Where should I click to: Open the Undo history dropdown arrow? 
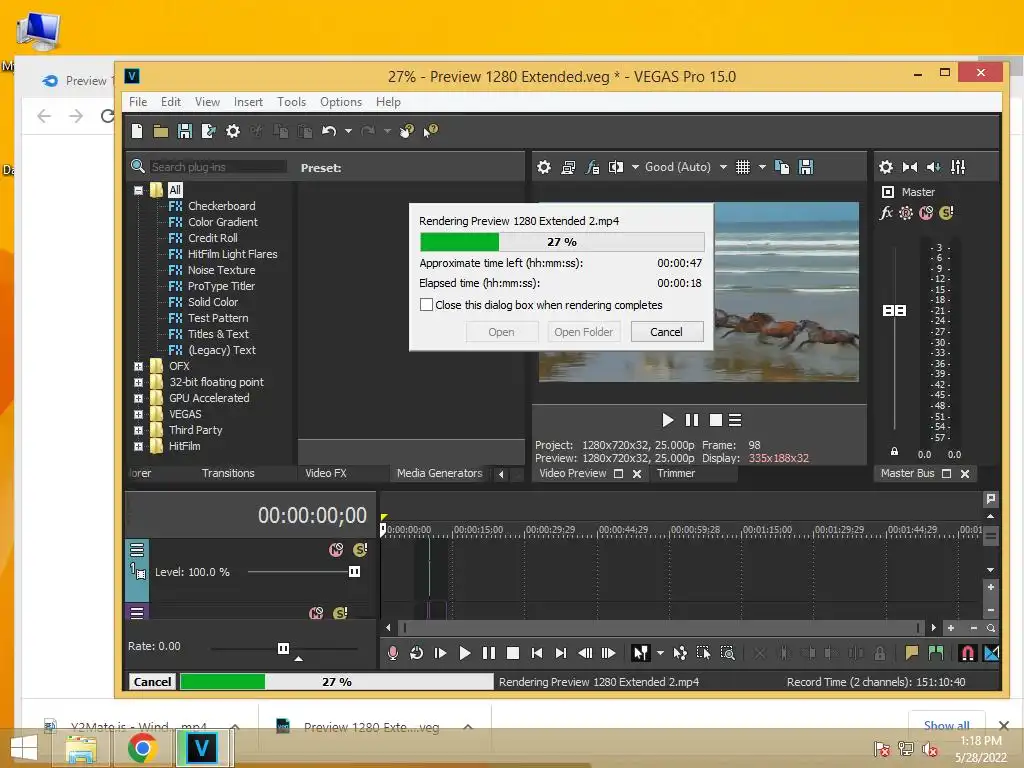(x=348, y=131)
